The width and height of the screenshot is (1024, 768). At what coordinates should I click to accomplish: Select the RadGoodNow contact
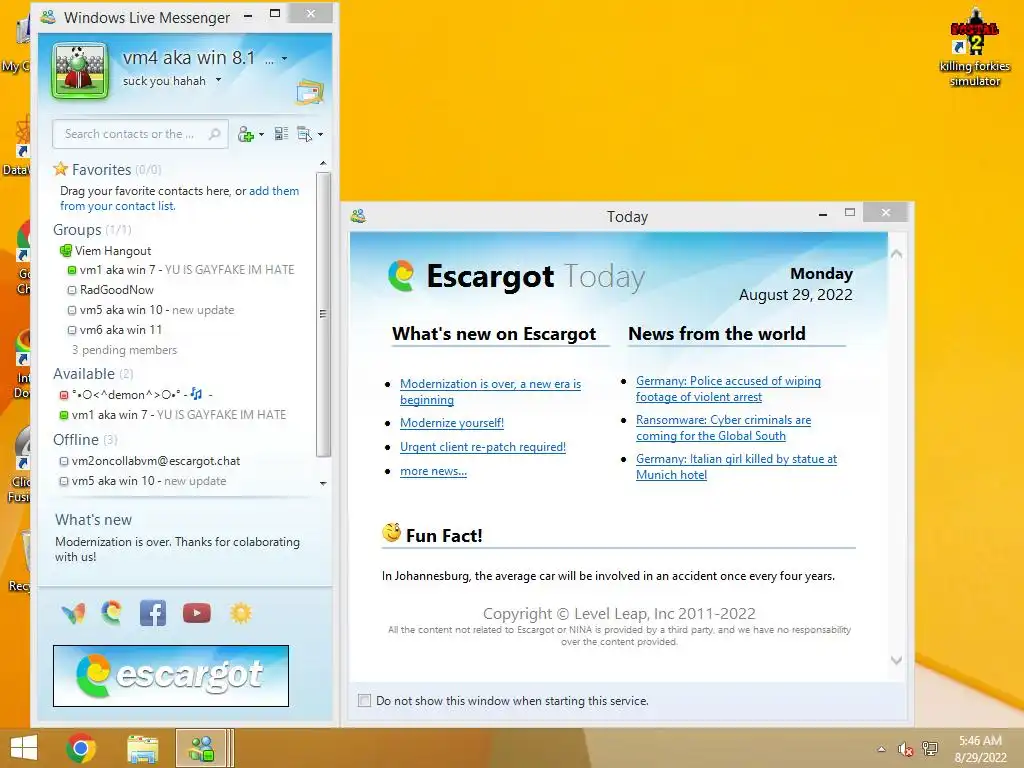[x=111, y=290]
